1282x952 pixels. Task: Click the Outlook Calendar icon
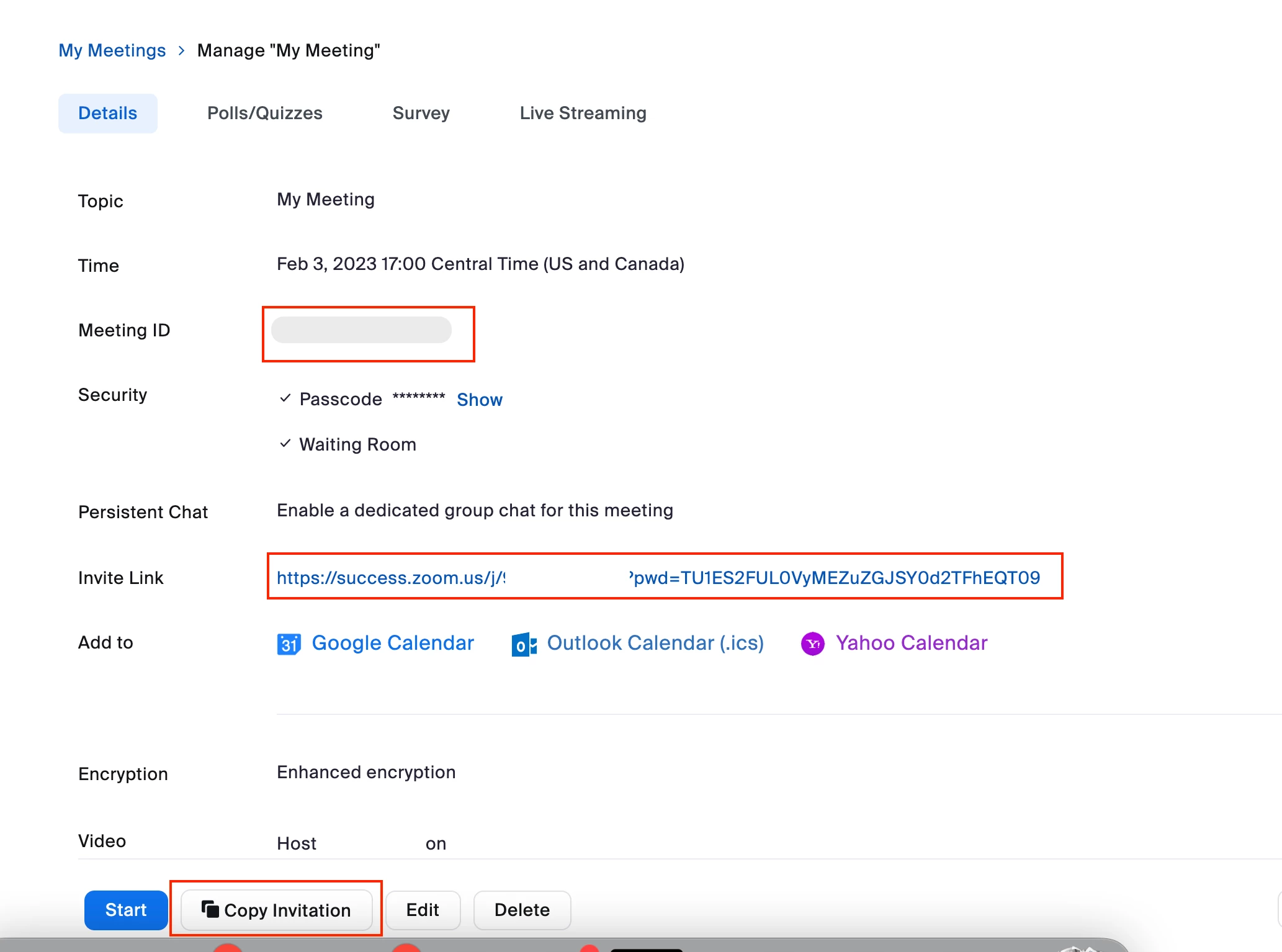[x=524, y=645]
